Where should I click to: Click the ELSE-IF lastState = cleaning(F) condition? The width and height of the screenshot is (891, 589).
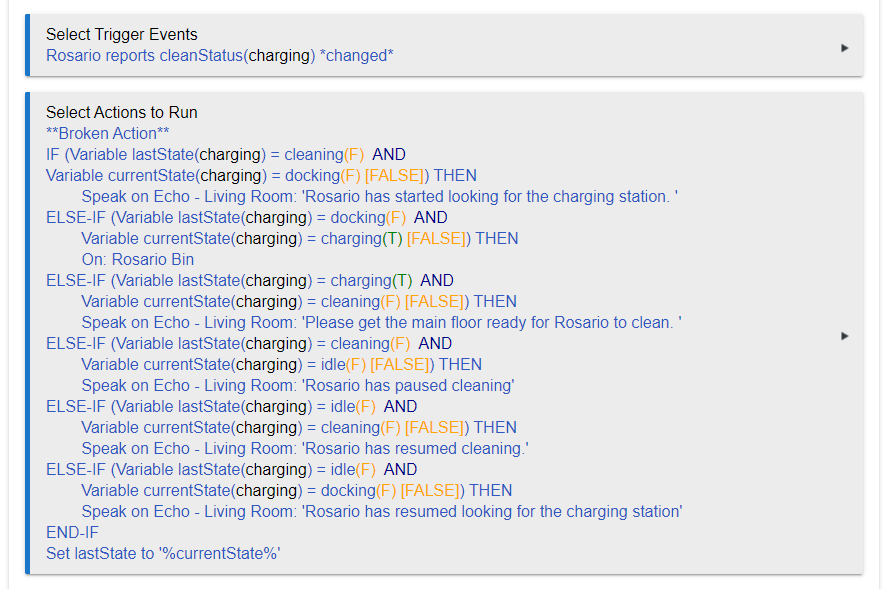click(x=248, y=344)
